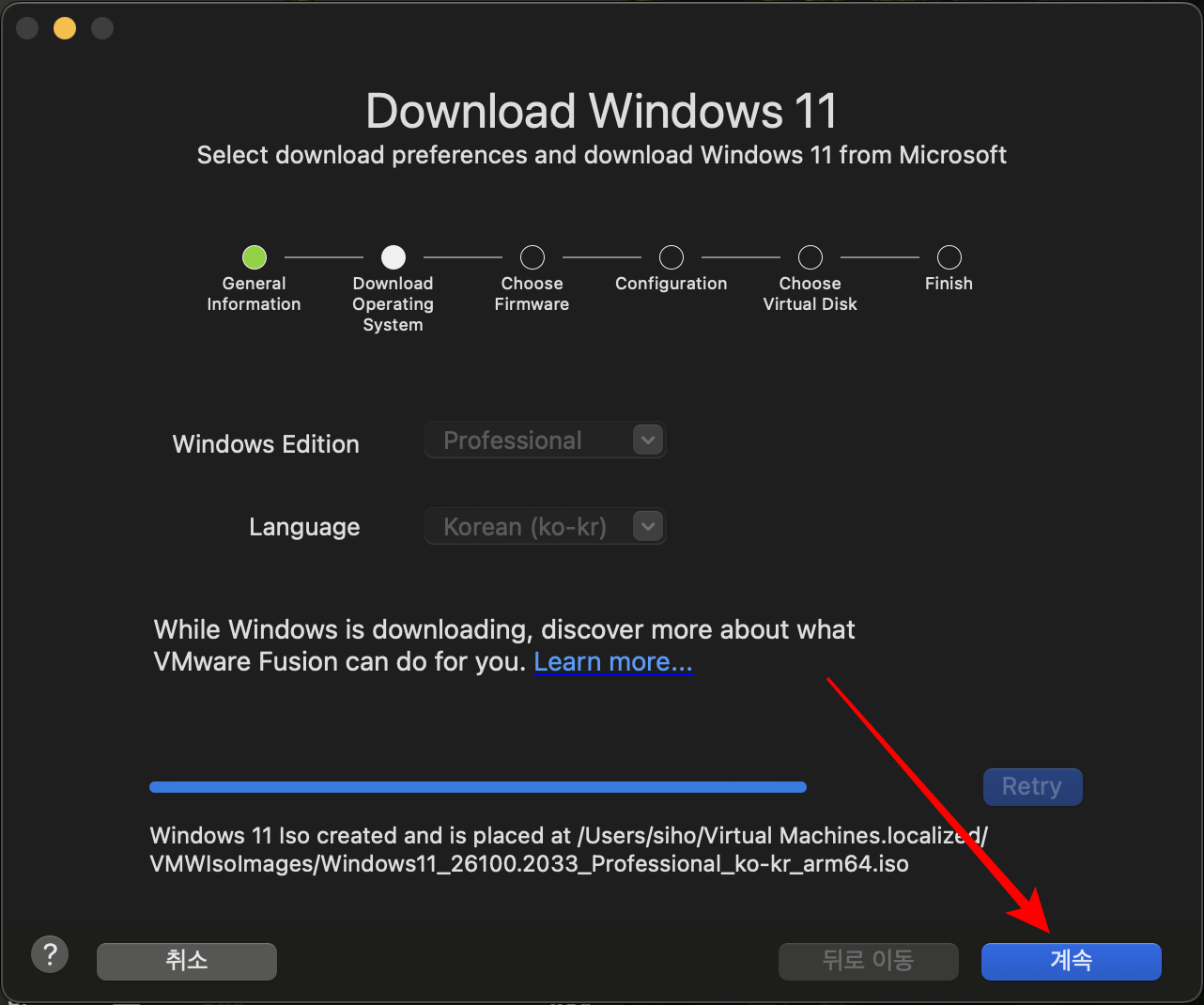Click the Download Windows 11 heading
This screenshot has height=1005, width=1204.
pyautogui.click(x=601, y=111)
